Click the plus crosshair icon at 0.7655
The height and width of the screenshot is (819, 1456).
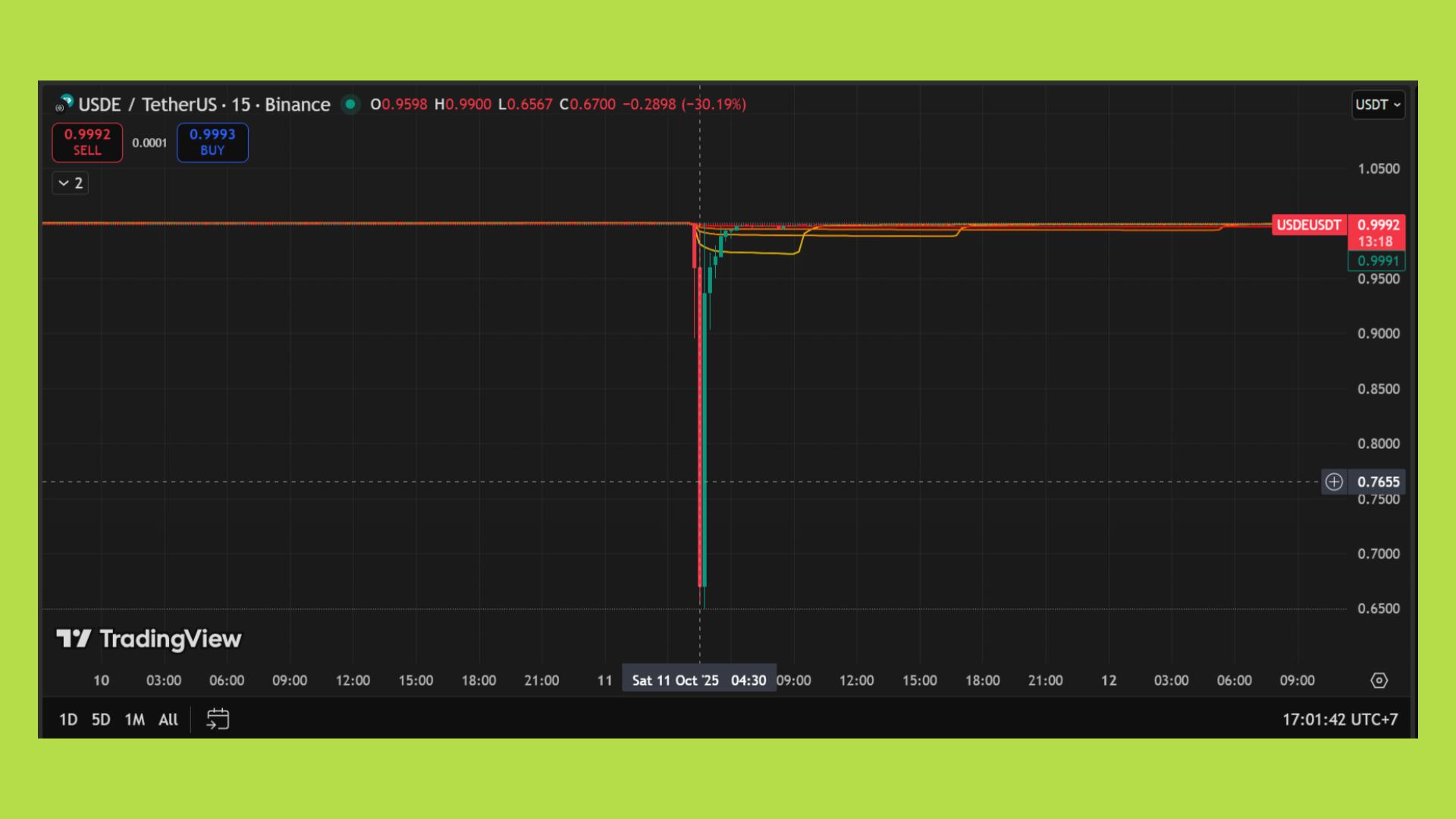click(1334, 482)
